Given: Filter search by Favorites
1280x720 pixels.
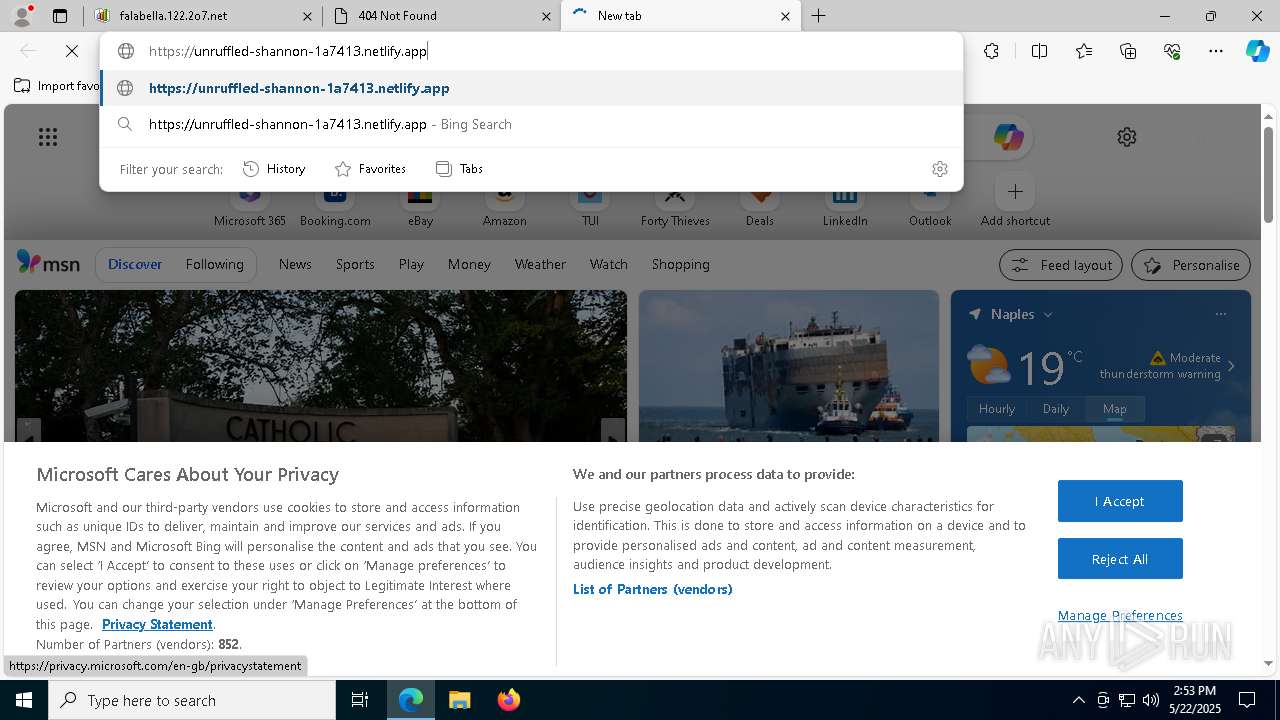Looking at the screenshot, I should [x=370, y=169].
